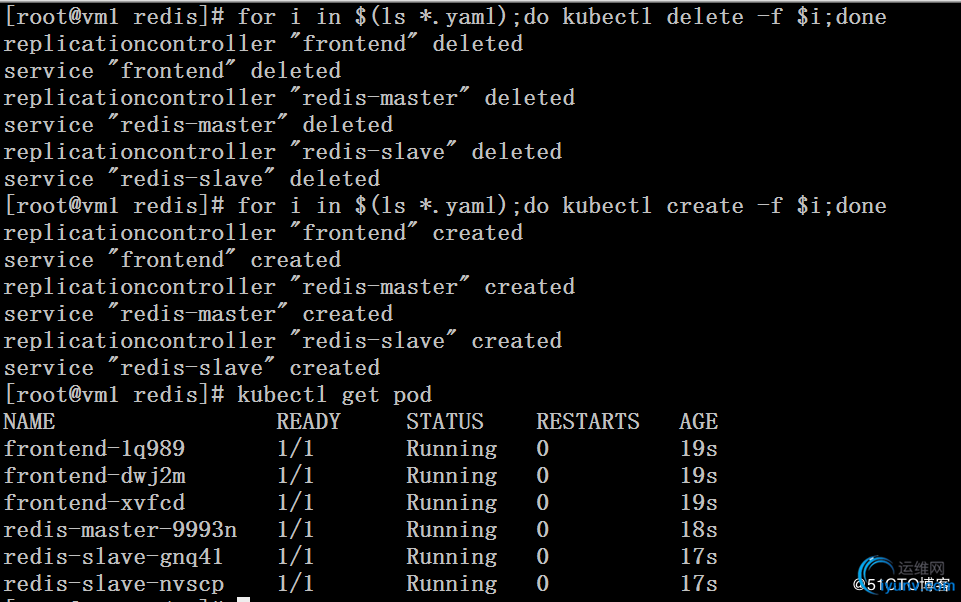Select pod name frontend-dwj2m
This screenshot has width=961, height=602.
click(x=94, y=476)
